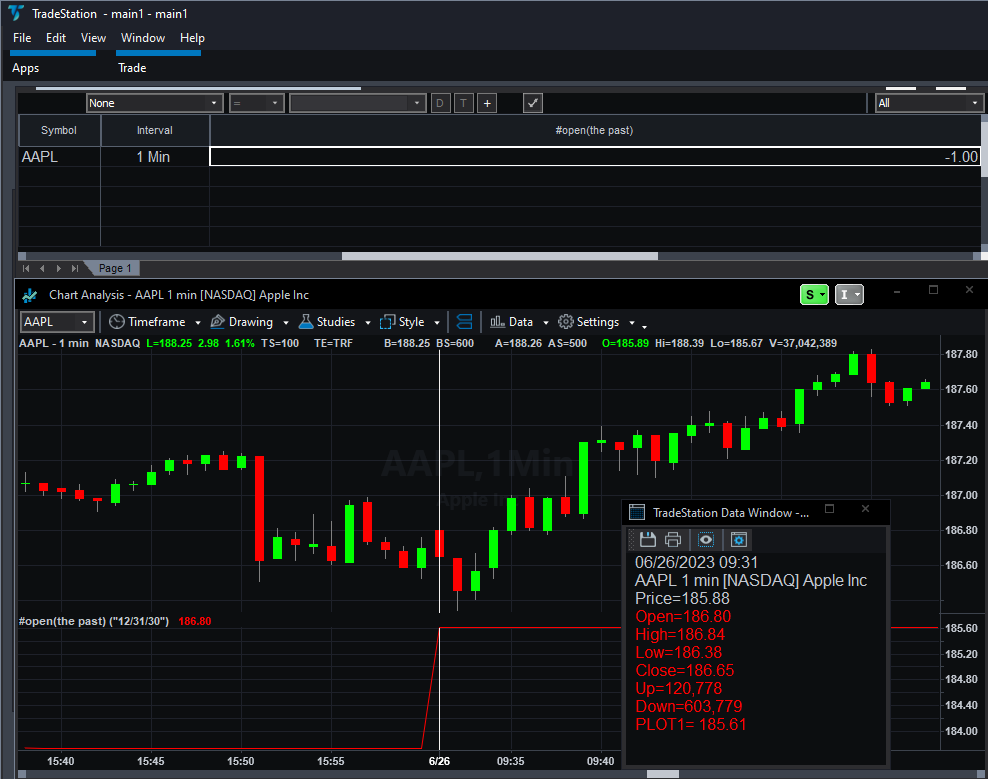This screenshot has height=779, width=988.
Task: Click the Timeframe dropdown arrow
Action: 198,323
